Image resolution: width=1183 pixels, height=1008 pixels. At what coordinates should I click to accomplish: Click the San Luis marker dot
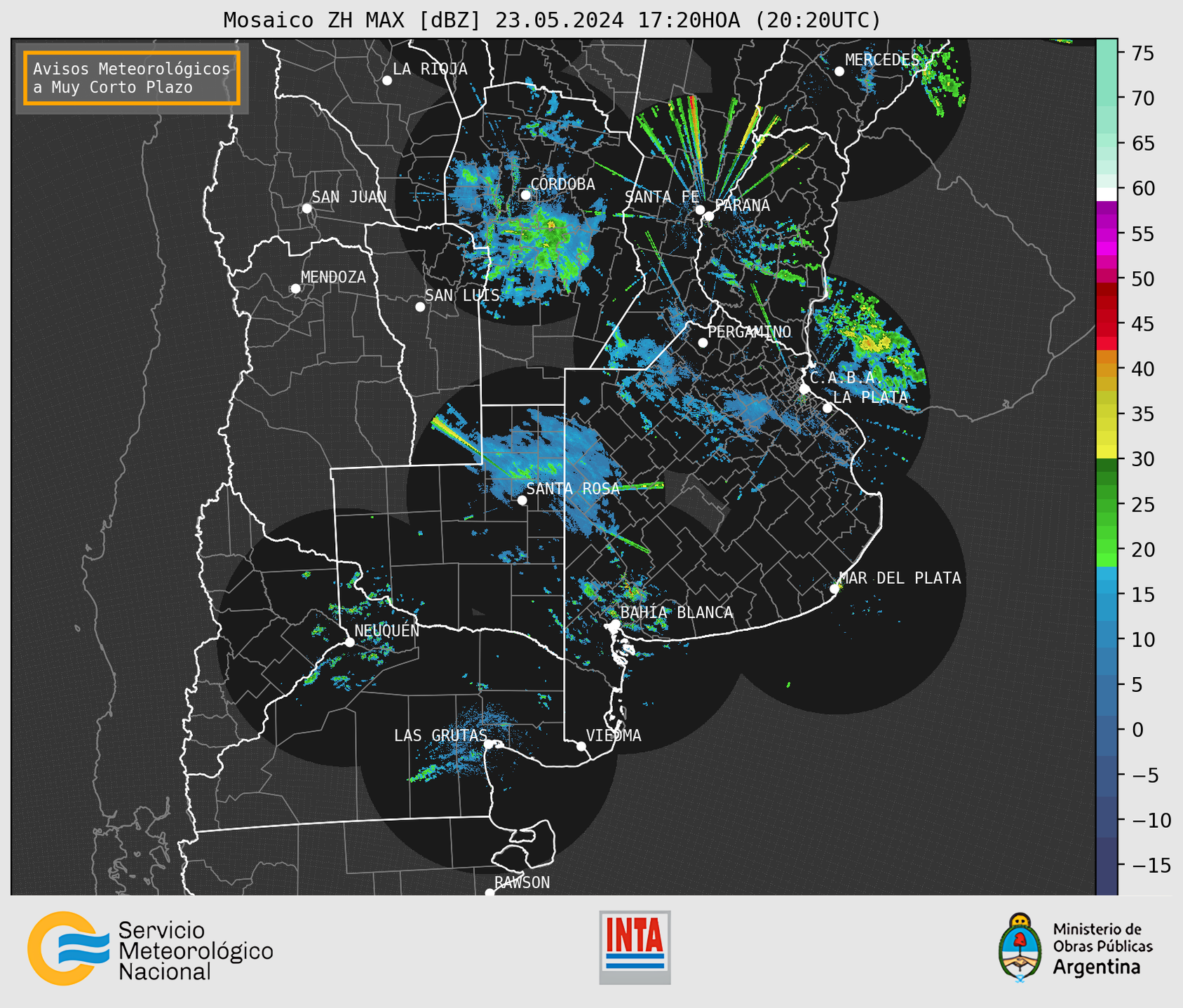tap(420, 307)
